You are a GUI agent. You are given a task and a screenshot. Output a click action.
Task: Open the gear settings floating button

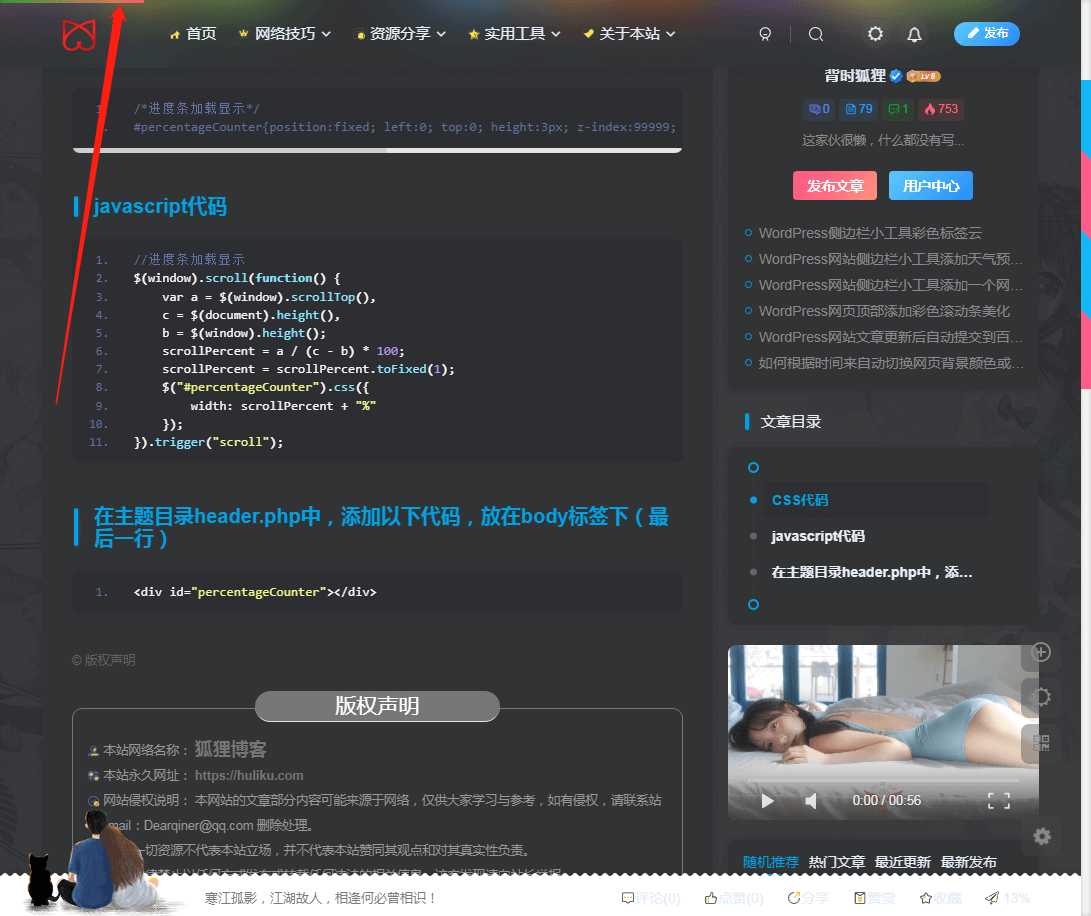coord(1042,836)
